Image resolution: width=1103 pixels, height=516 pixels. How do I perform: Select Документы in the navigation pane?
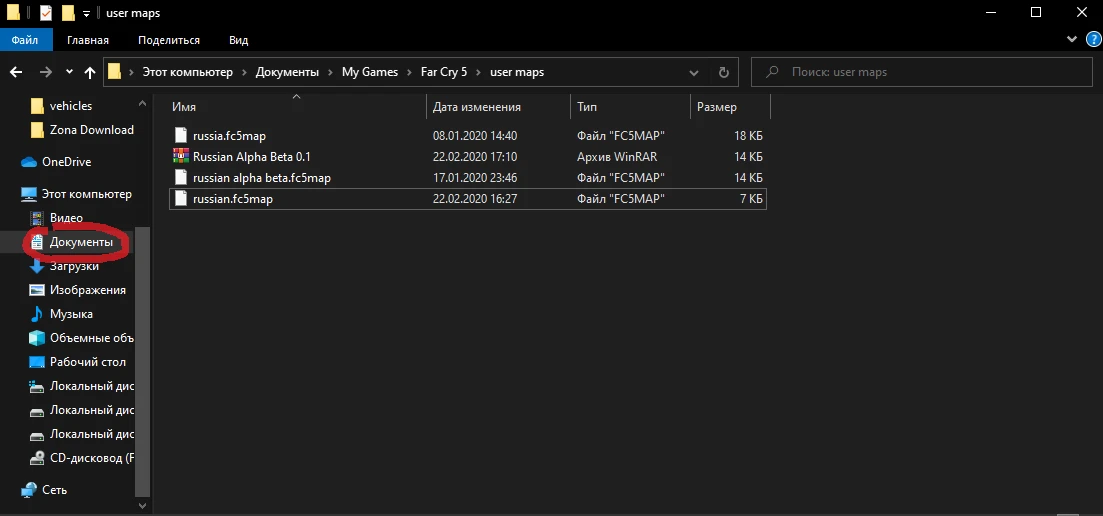81,242
